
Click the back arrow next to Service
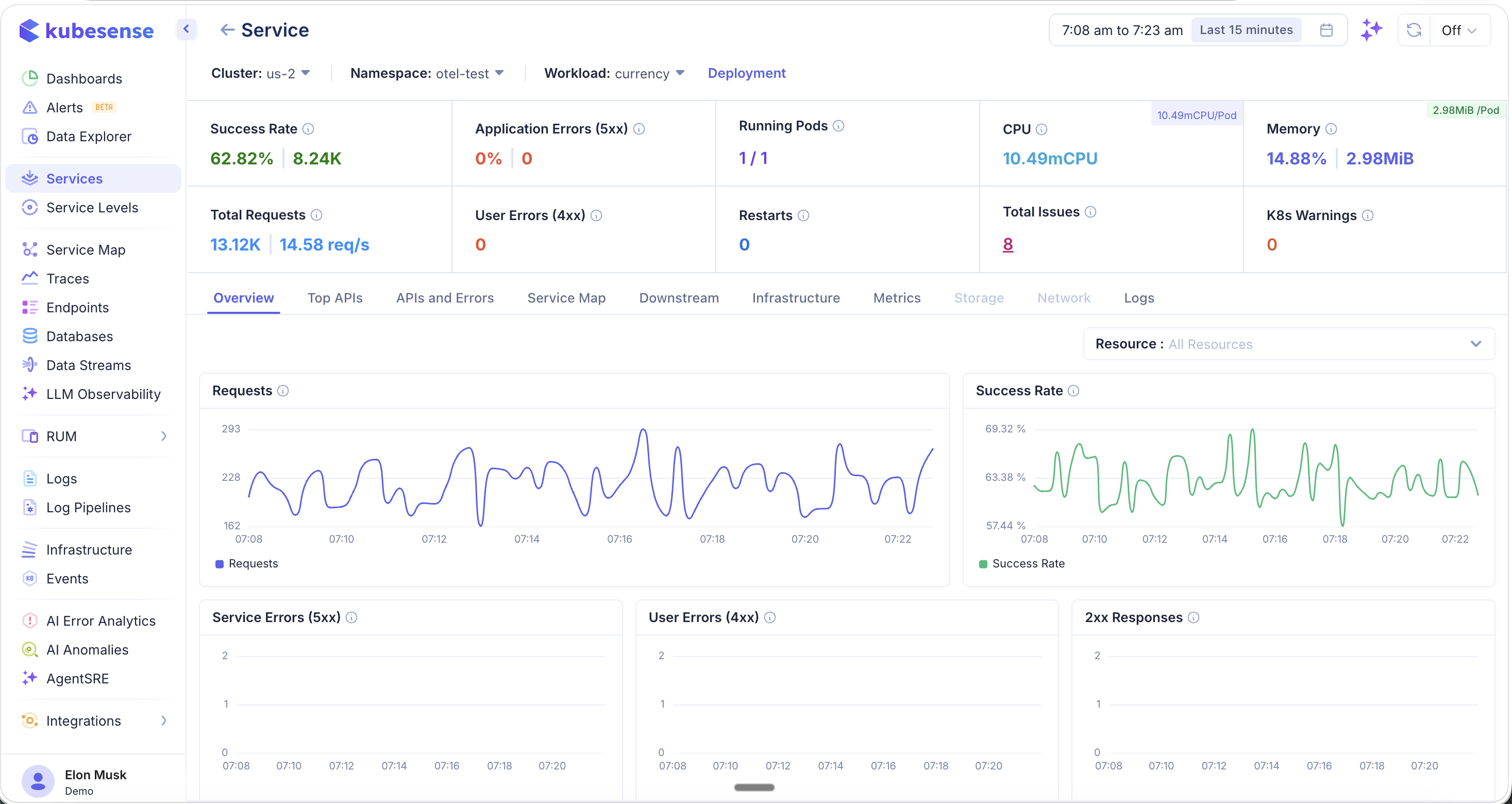point(227,30)
